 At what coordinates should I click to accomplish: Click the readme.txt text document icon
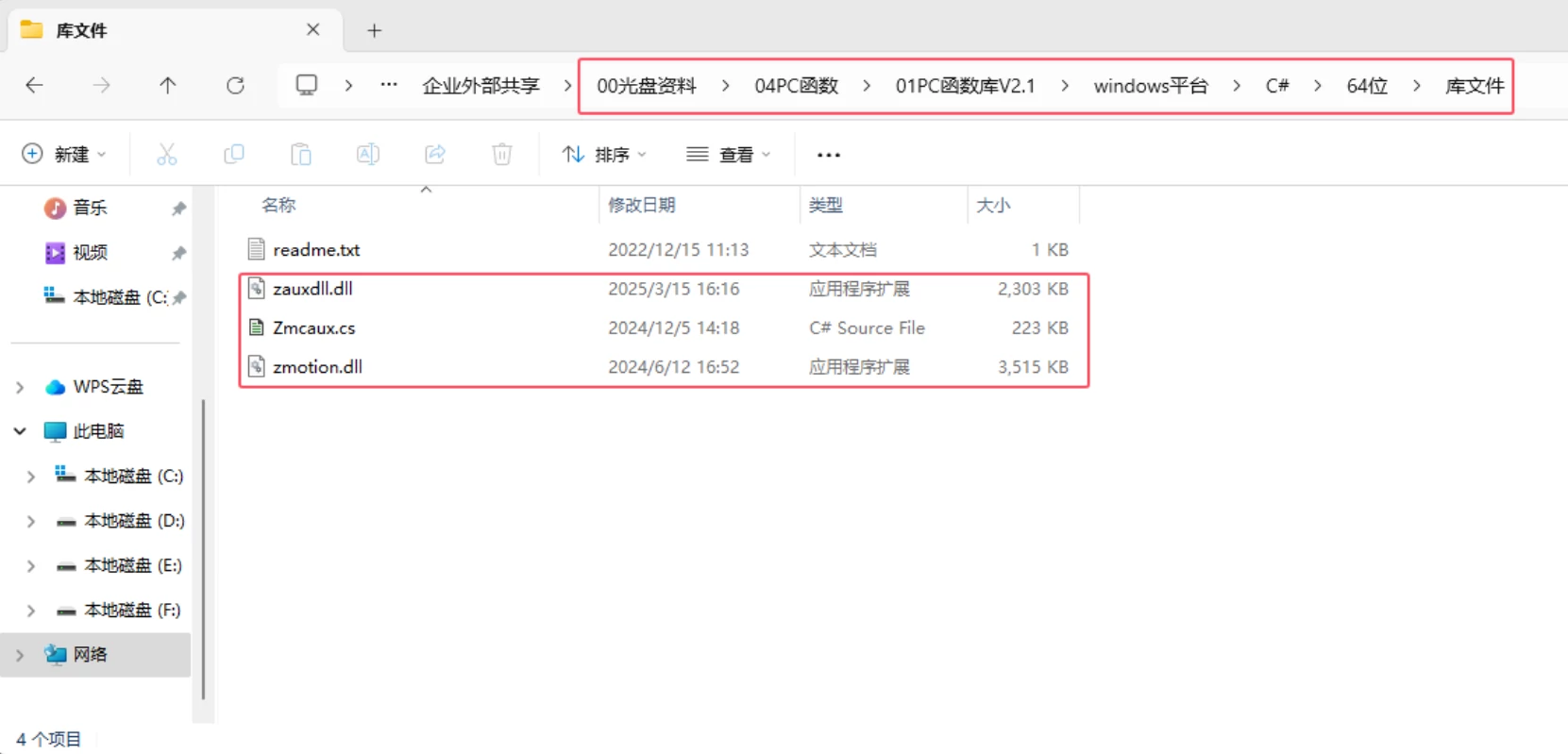(x=256, y=249)
